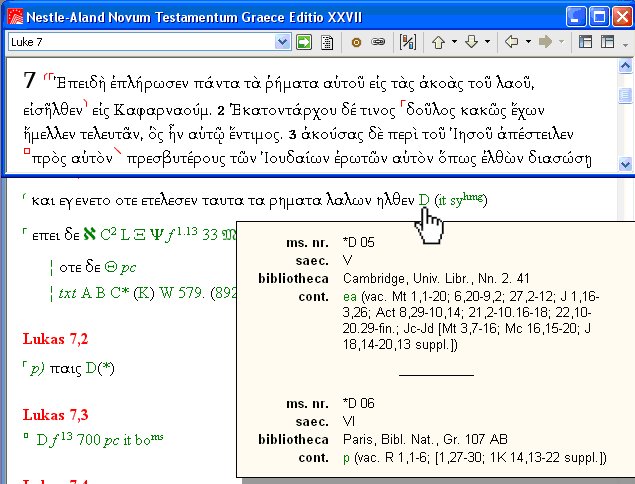Click '*D 06' manuscript number in tooltip
The height and width of the screenshot is (484, 635).
point(358,403)
